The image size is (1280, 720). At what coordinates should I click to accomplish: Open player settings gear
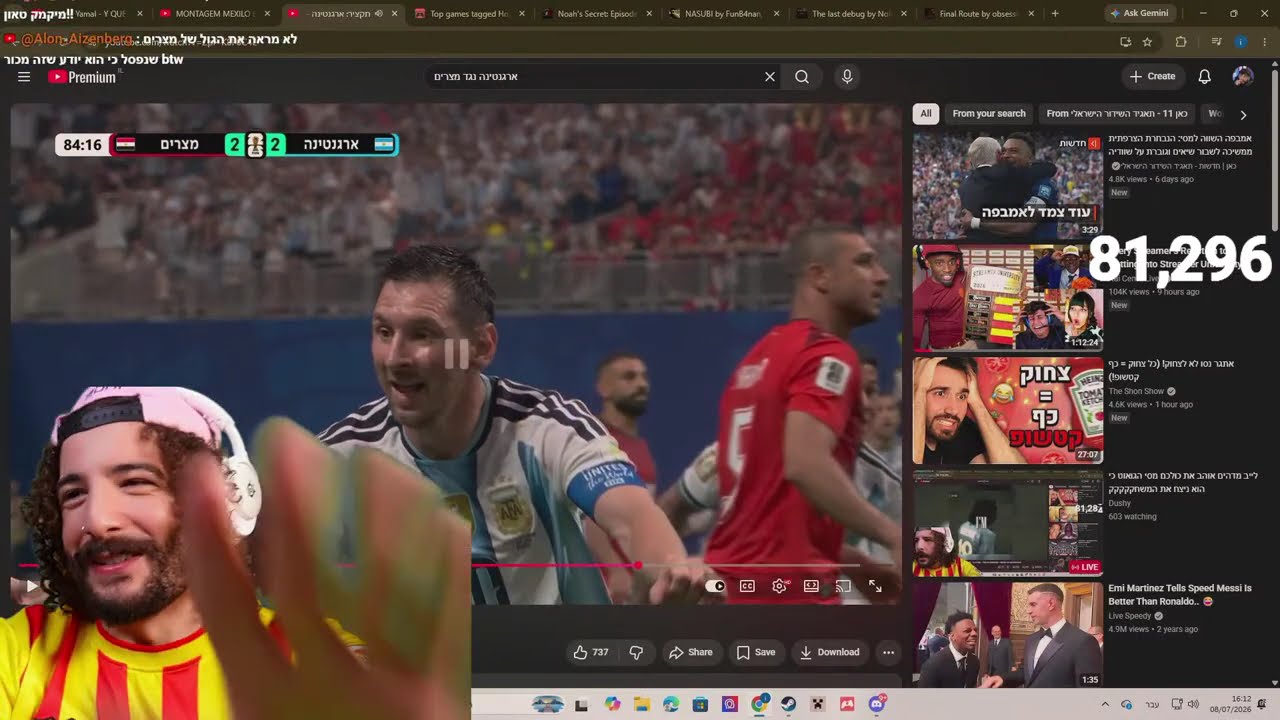coord(779,586)
